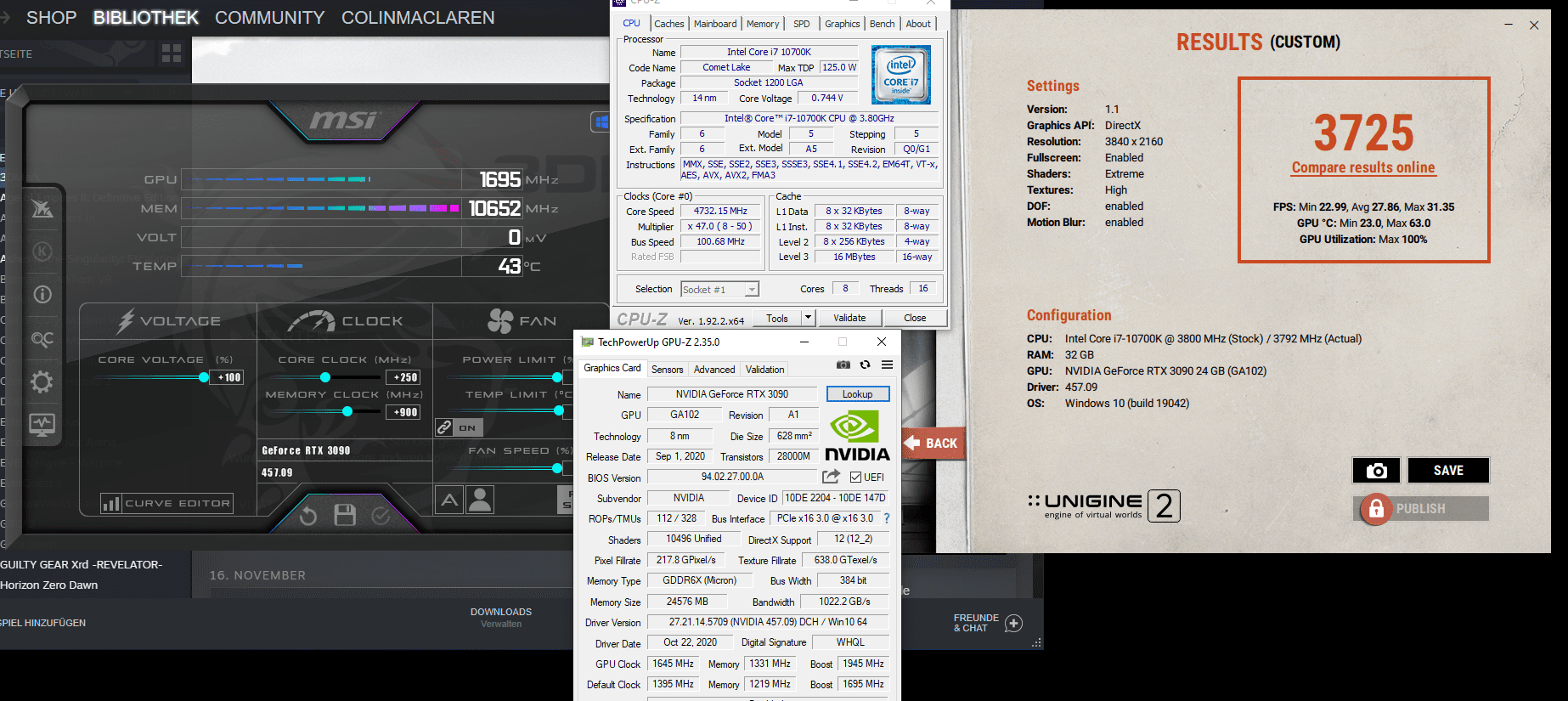
Task: Click the Steam grid view icon
Action: (x=172, y=54)
